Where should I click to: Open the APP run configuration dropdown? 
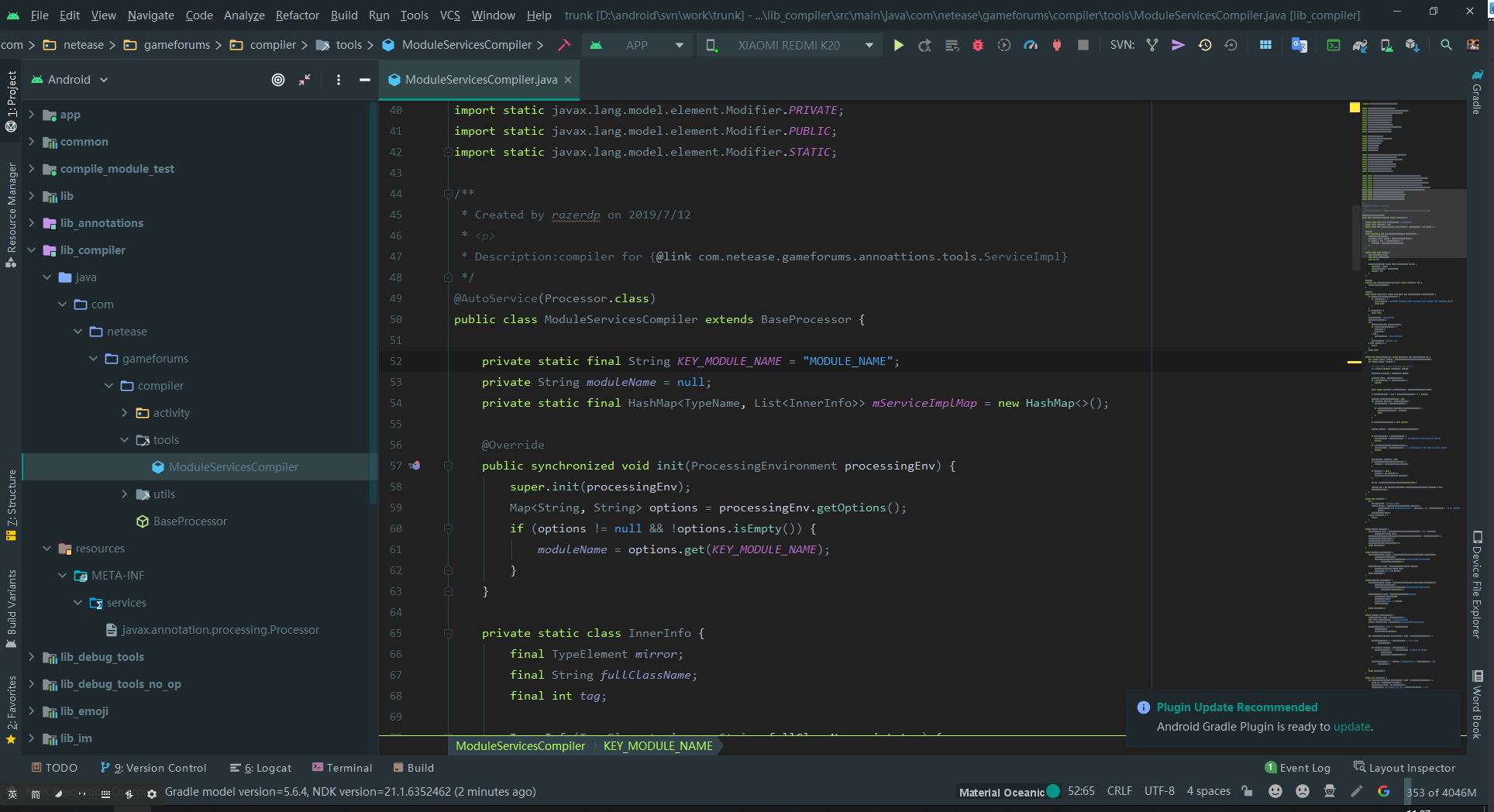pos(637,46)
